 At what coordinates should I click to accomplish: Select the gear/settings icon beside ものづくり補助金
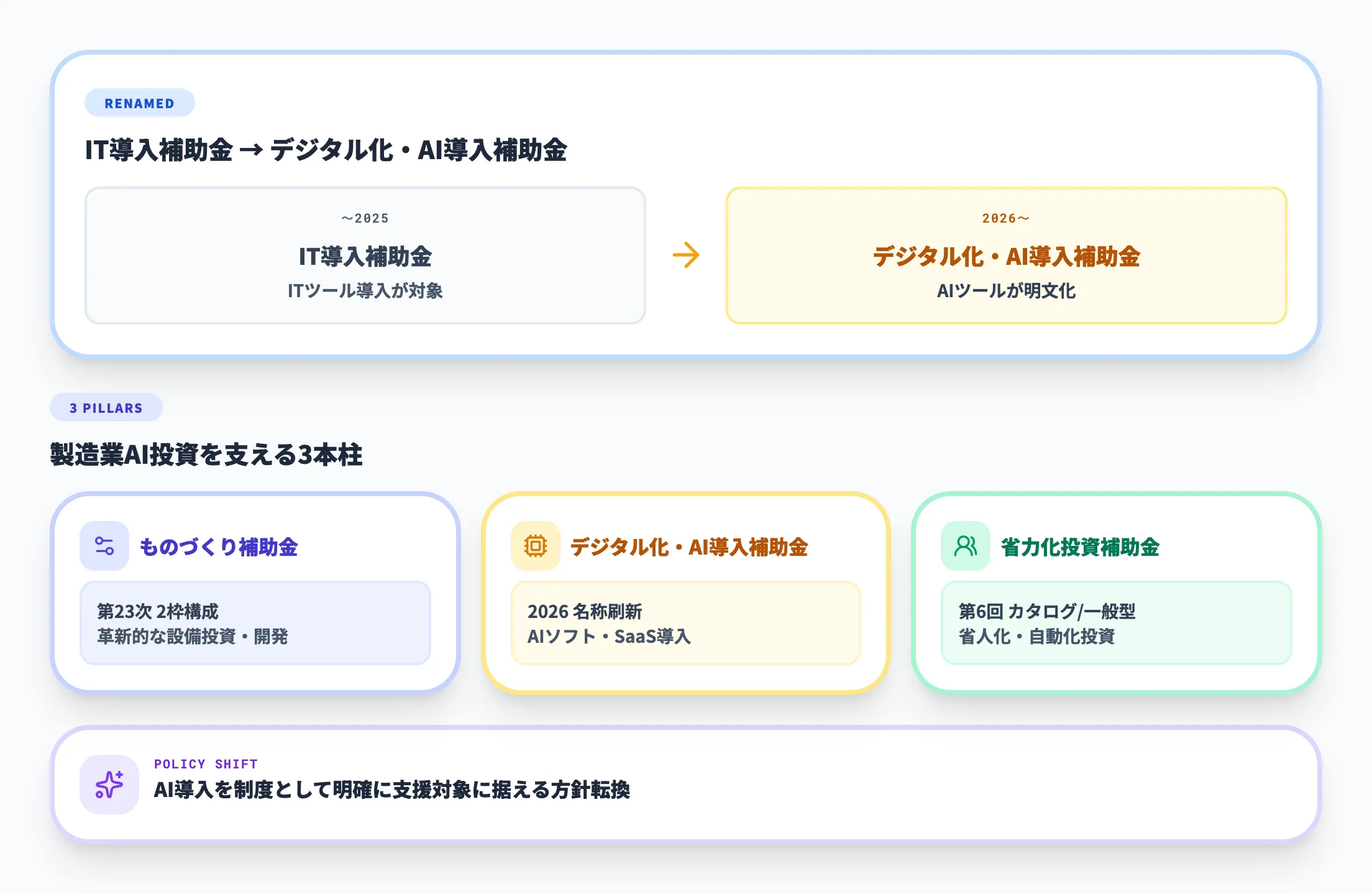[104, 546]
